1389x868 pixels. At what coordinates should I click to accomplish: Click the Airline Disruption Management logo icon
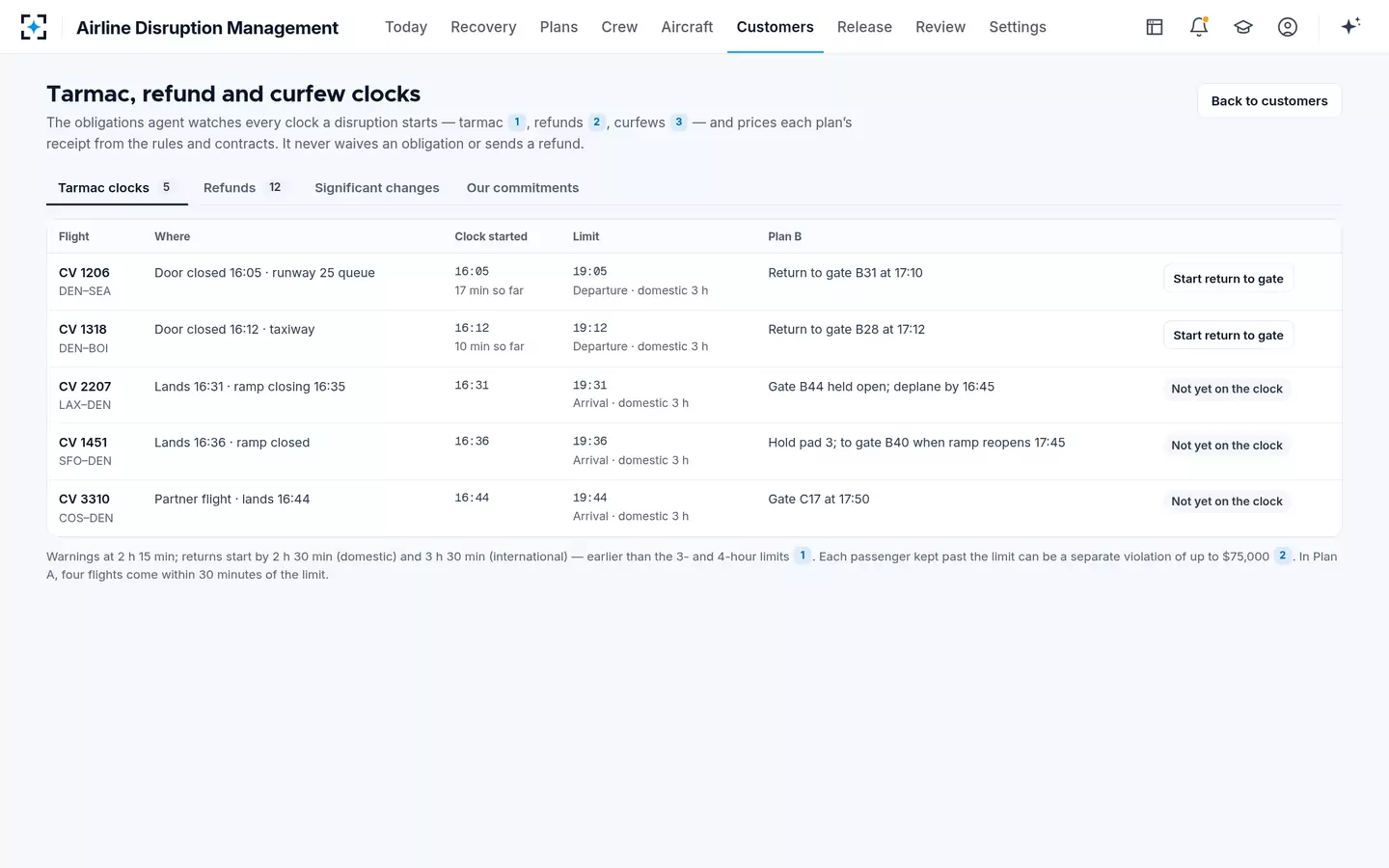click(x=34, y=27)
